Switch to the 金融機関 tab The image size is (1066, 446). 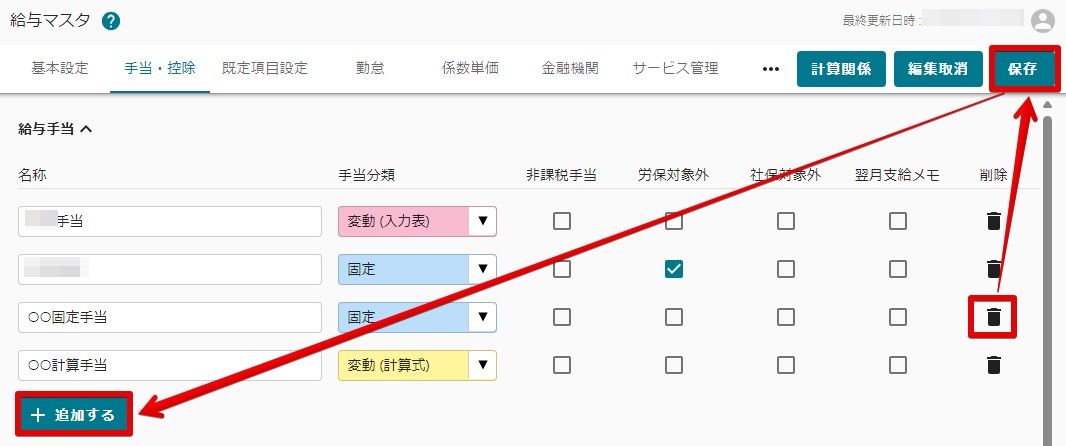tap(570, 68)
